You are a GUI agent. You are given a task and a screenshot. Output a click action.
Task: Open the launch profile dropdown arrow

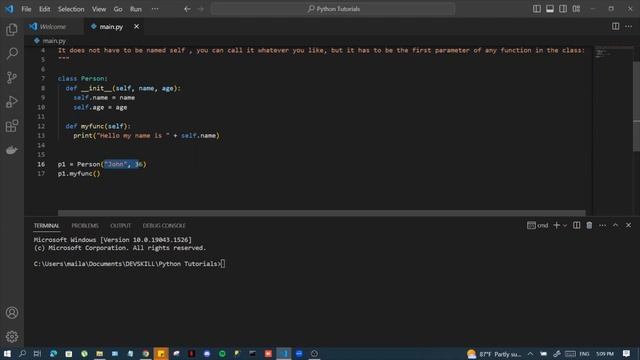coord(565,225)
